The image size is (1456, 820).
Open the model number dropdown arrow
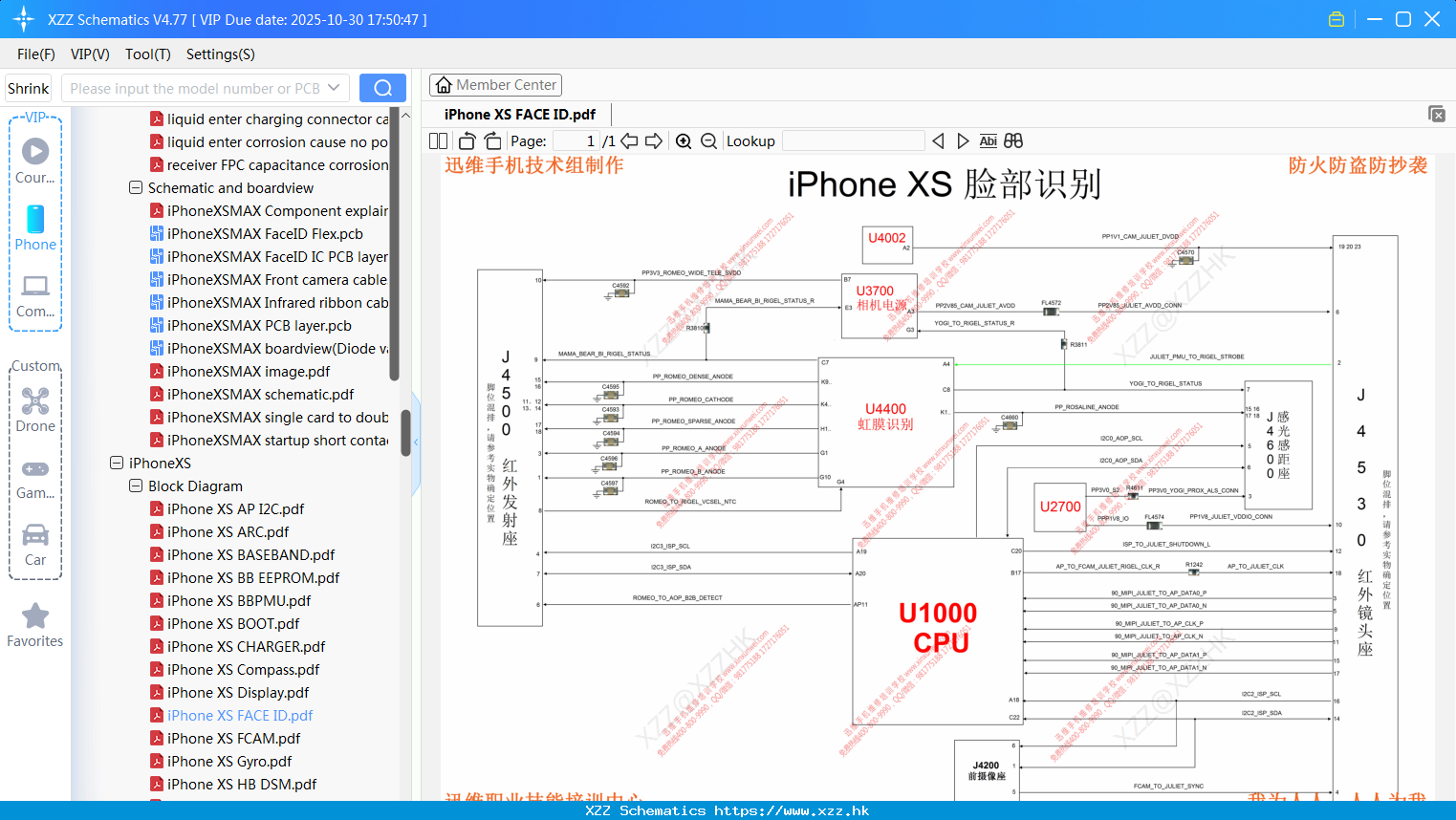(x=334, y=88)
